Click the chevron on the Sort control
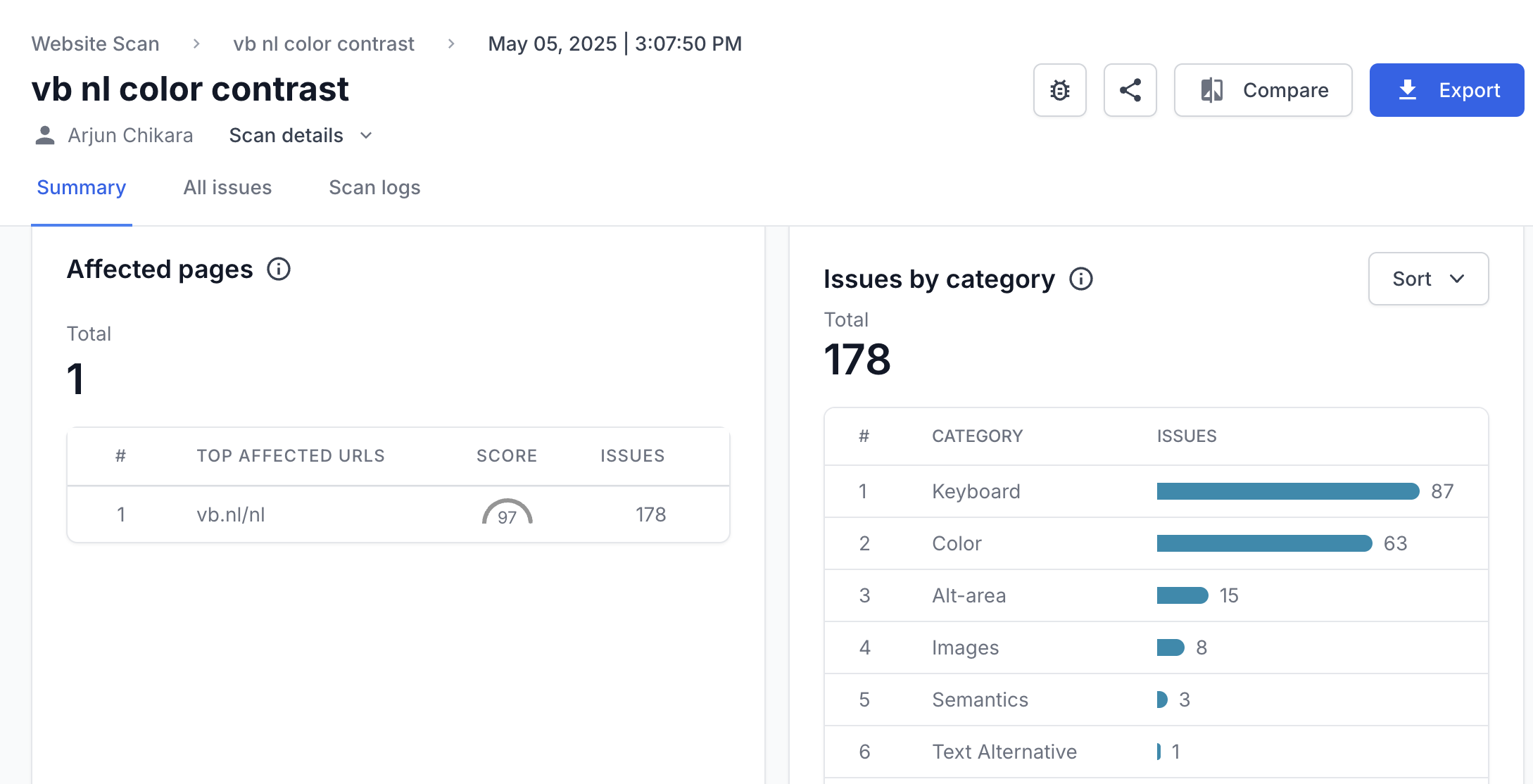The width and height of the screenshot is (1533, 784). click(1457, 279)
